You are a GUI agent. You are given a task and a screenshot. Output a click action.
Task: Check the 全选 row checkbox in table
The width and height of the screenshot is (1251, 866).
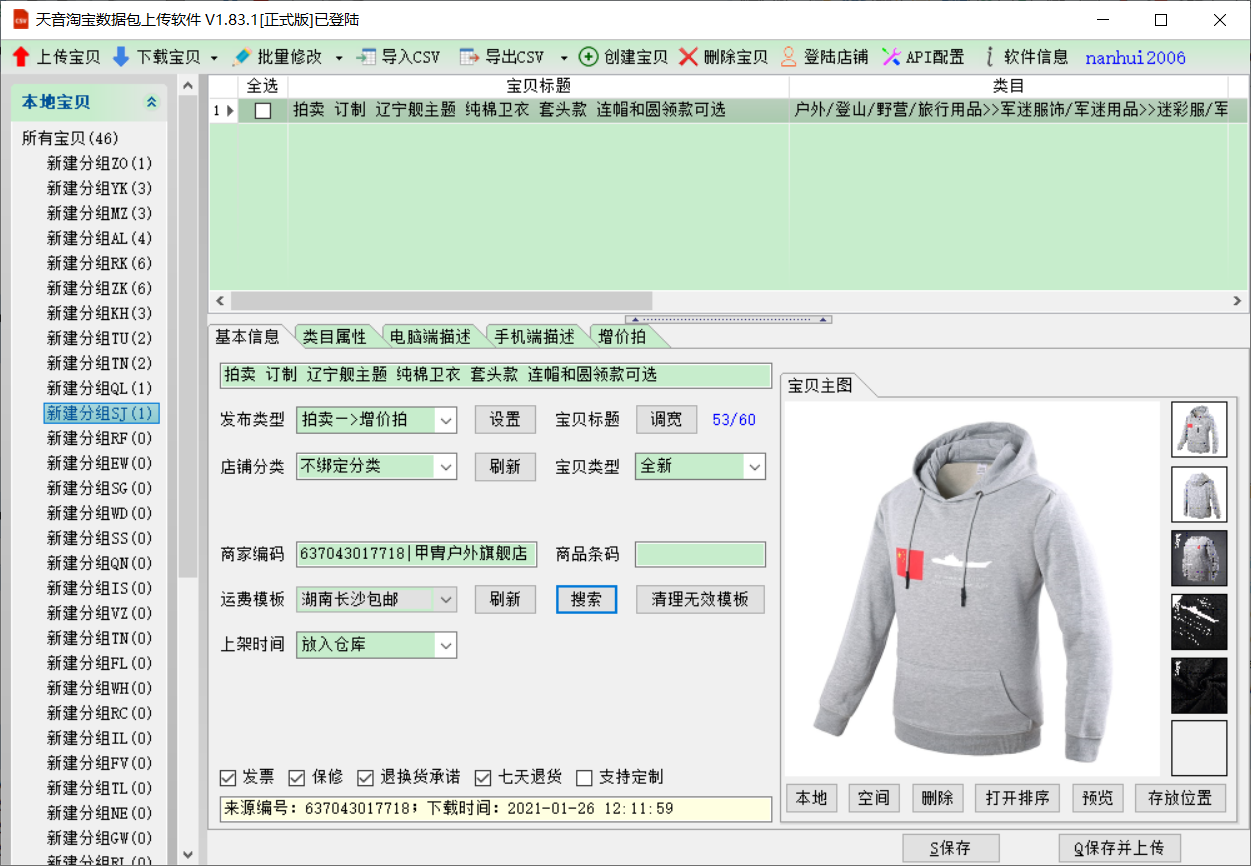coord(263,111)
